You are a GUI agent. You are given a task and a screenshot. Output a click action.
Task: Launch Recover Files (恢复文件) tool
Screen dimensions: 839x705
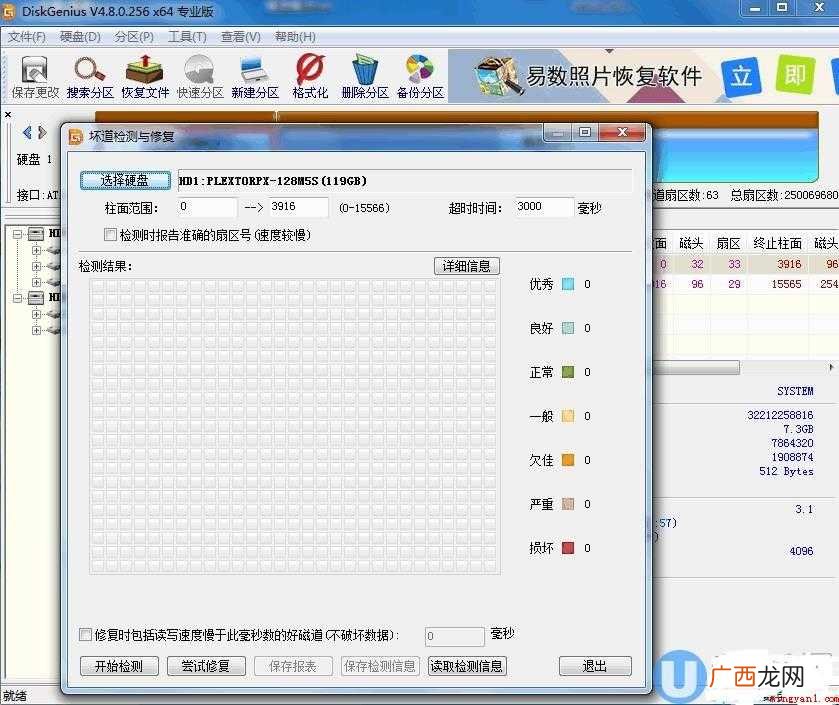click(x=145, y=77)
